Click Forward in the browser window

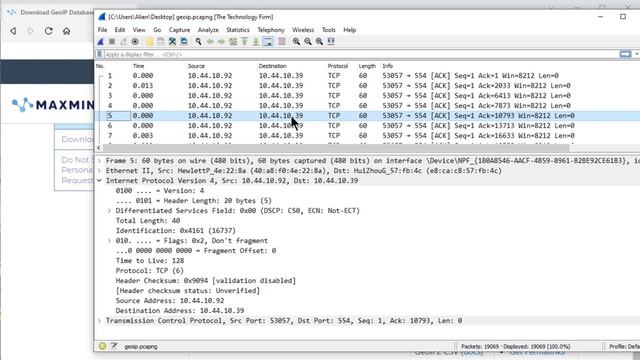(31, 31)
